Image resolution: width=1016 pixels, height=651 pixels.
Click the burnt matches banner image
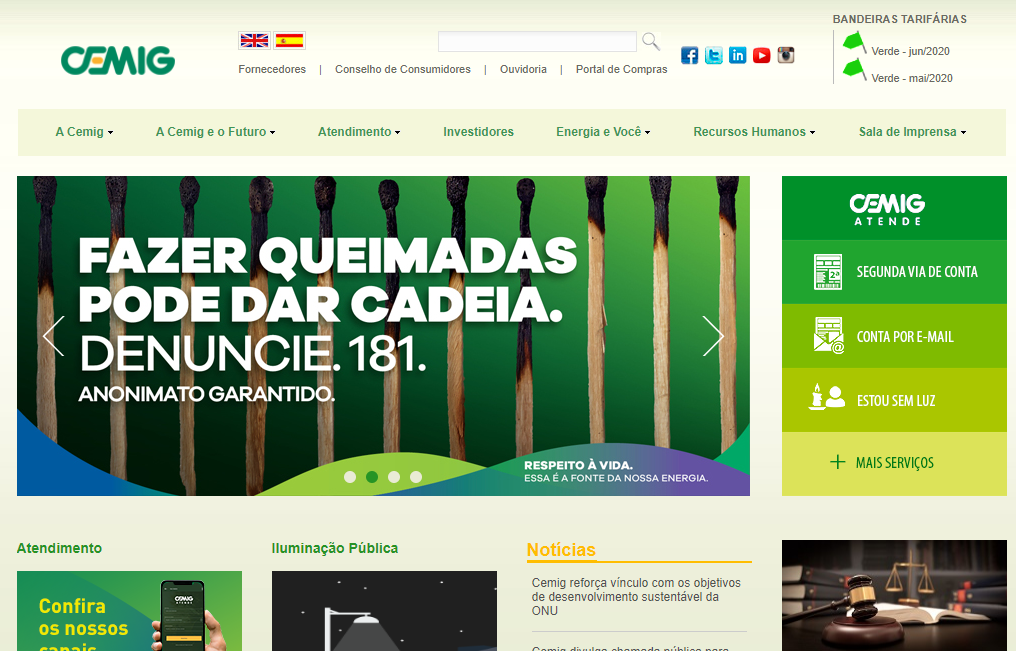[384, 336]
